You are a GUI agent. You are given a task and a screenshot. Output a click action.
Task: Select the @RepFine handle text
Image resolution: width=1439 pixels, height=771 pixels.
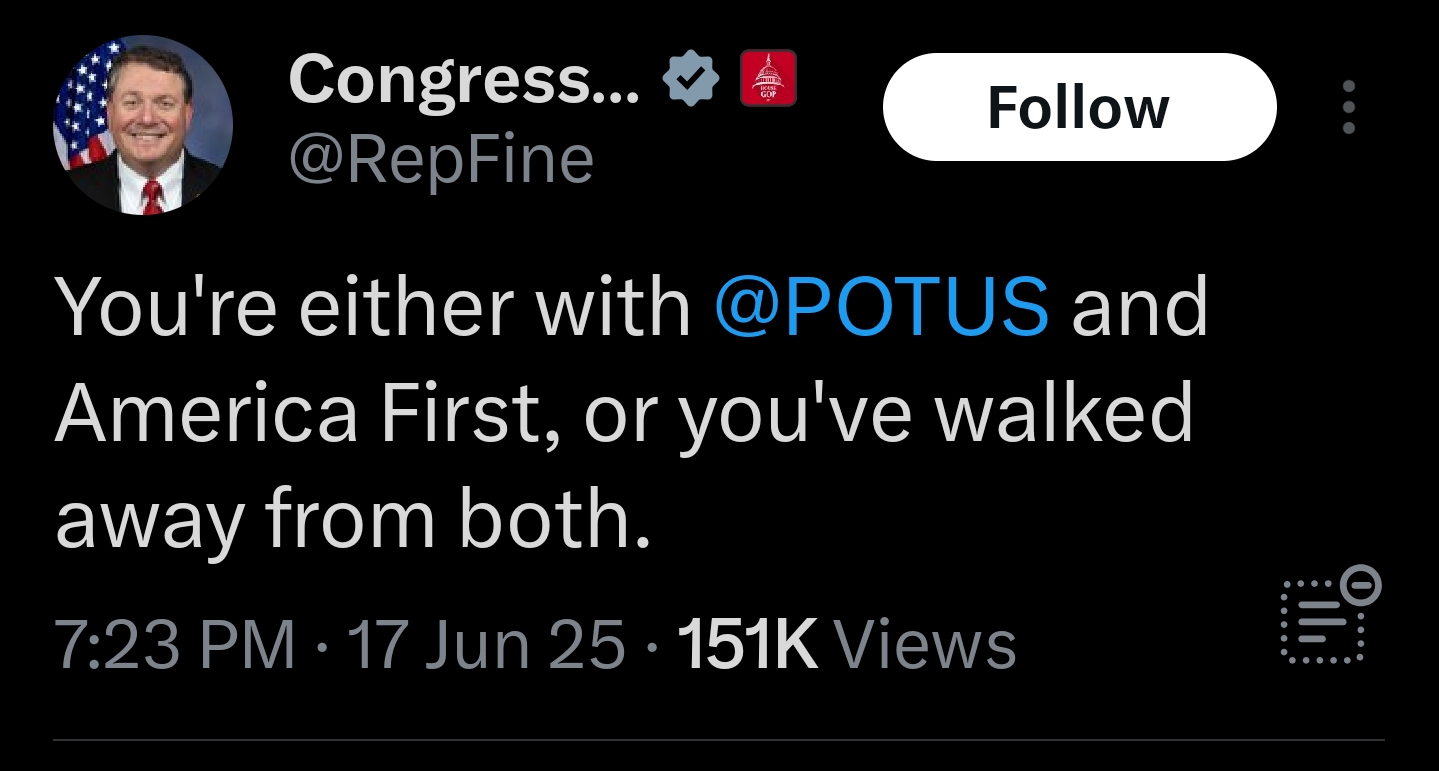pos(441,160)
